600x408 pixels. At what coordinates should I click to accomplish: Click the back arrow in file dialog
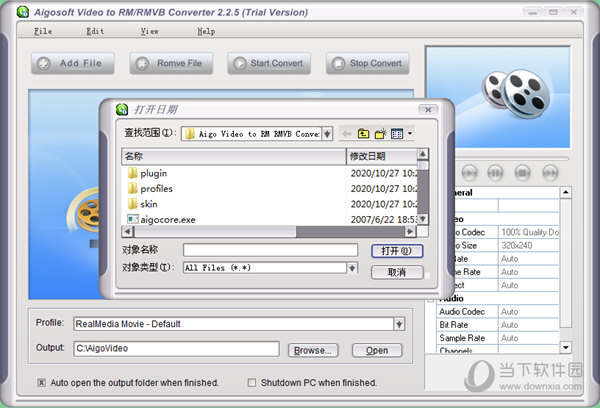347,134
